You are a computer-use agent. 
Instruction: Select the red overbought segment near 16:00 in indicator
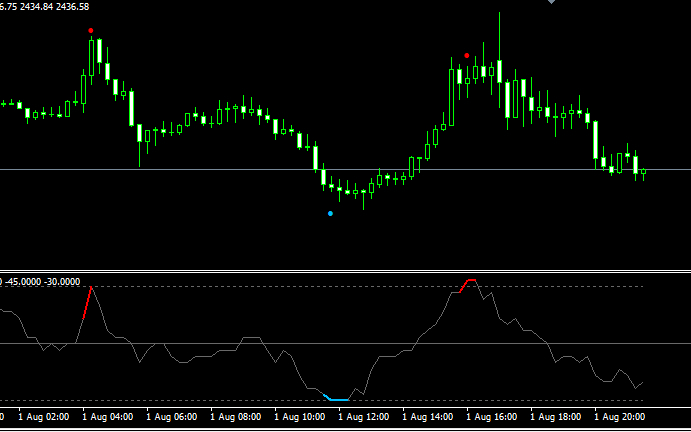(467, 283)
